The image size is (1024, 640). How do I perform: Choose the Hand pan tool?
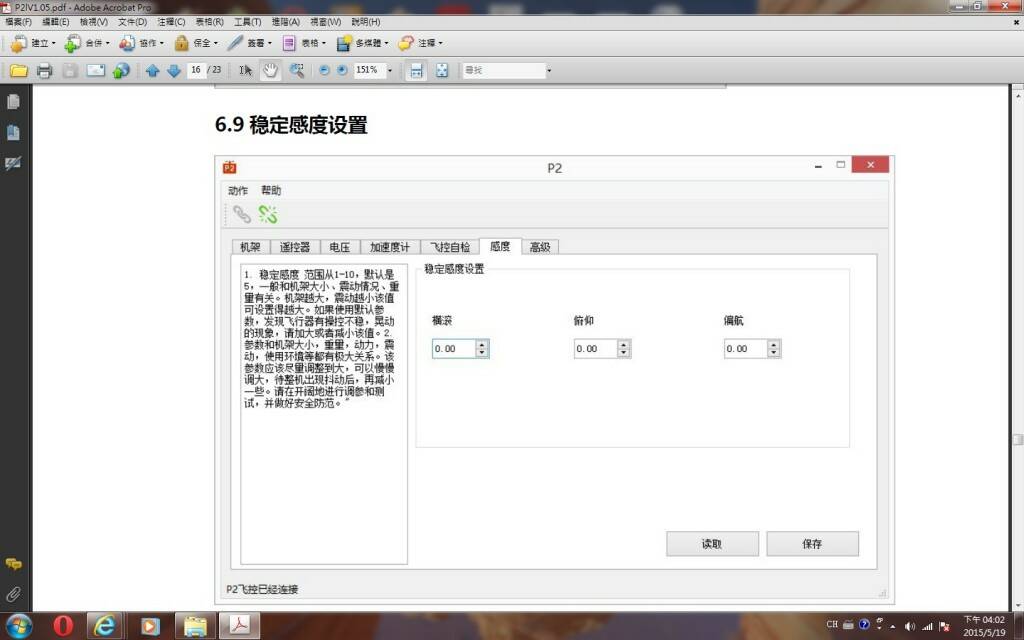coord(270,71)
